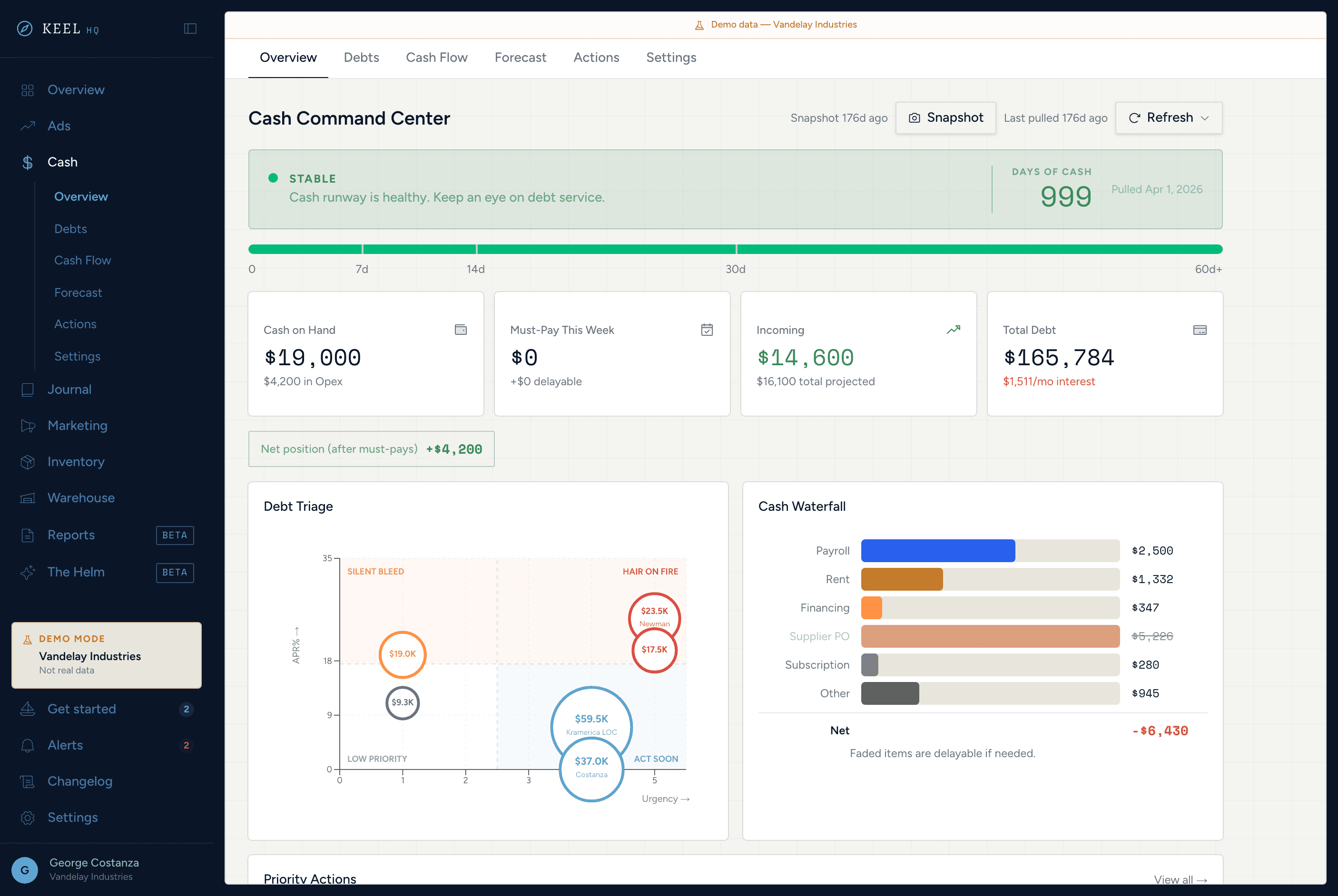
Task: Click the Demo Mode Vandelay Industries card
Action: 106,655
